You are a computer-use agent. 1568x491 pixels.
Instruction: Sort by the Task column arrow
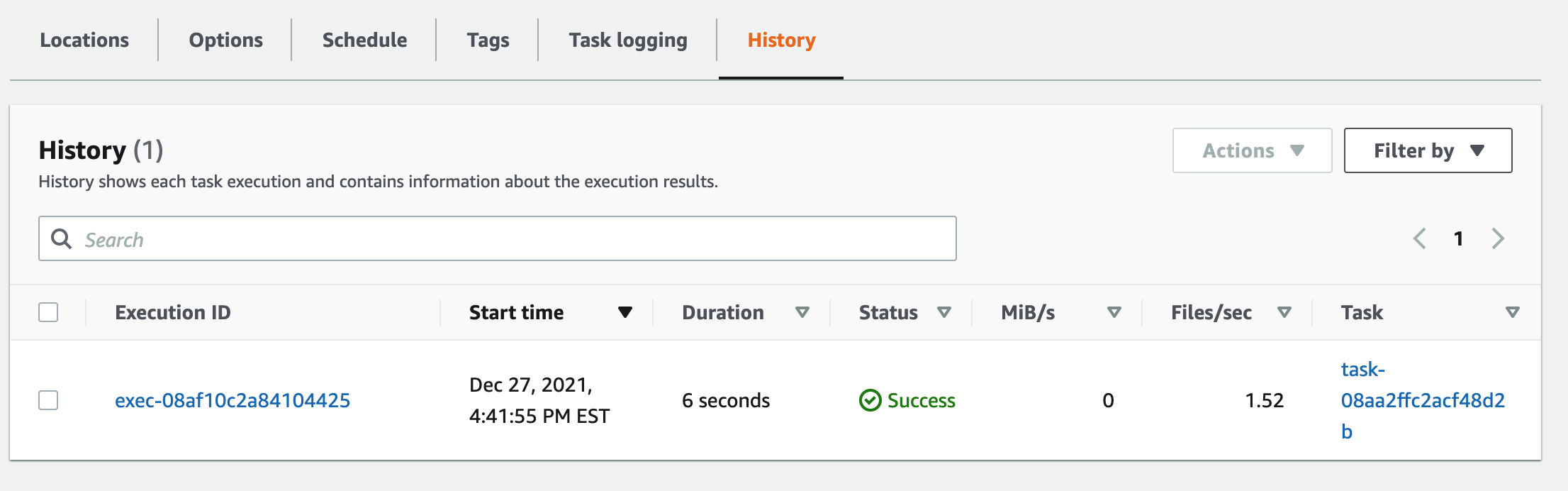tap(1512, 312)
